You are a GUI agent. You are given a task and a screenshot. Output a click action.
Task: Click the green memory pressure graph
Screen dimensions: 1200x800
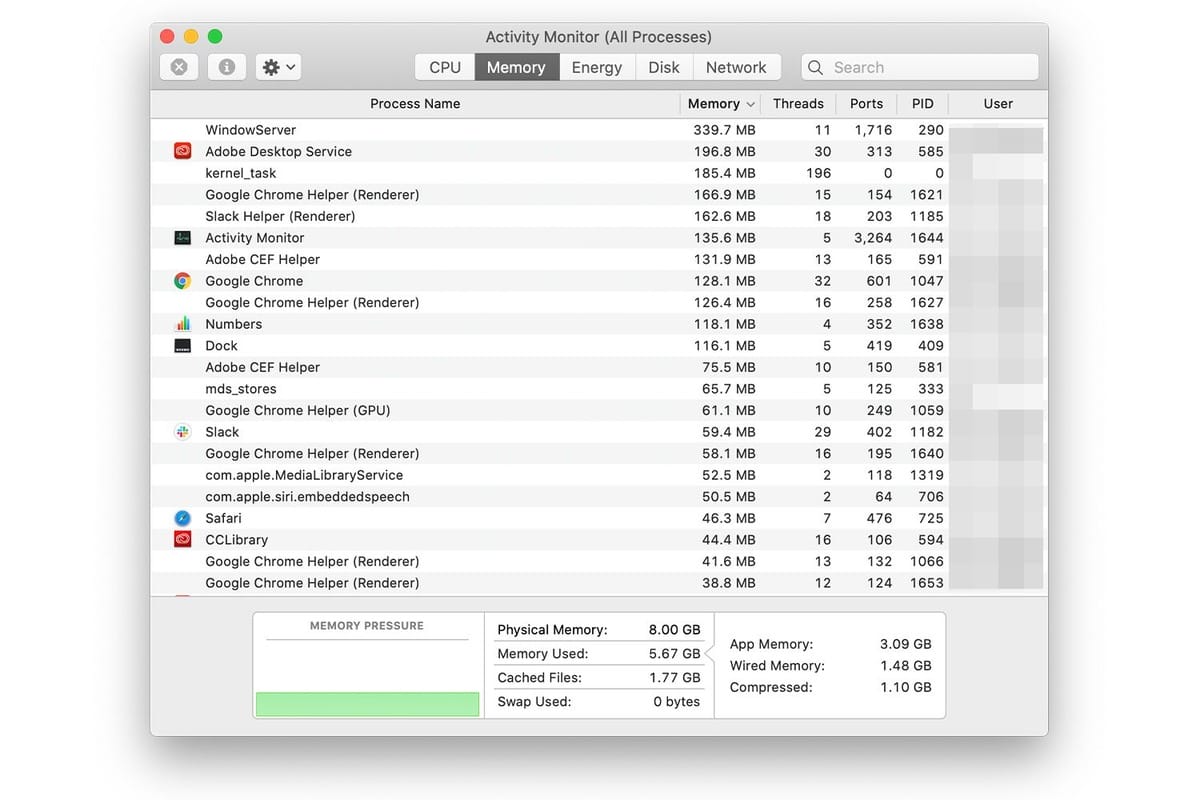click(367, 704)
